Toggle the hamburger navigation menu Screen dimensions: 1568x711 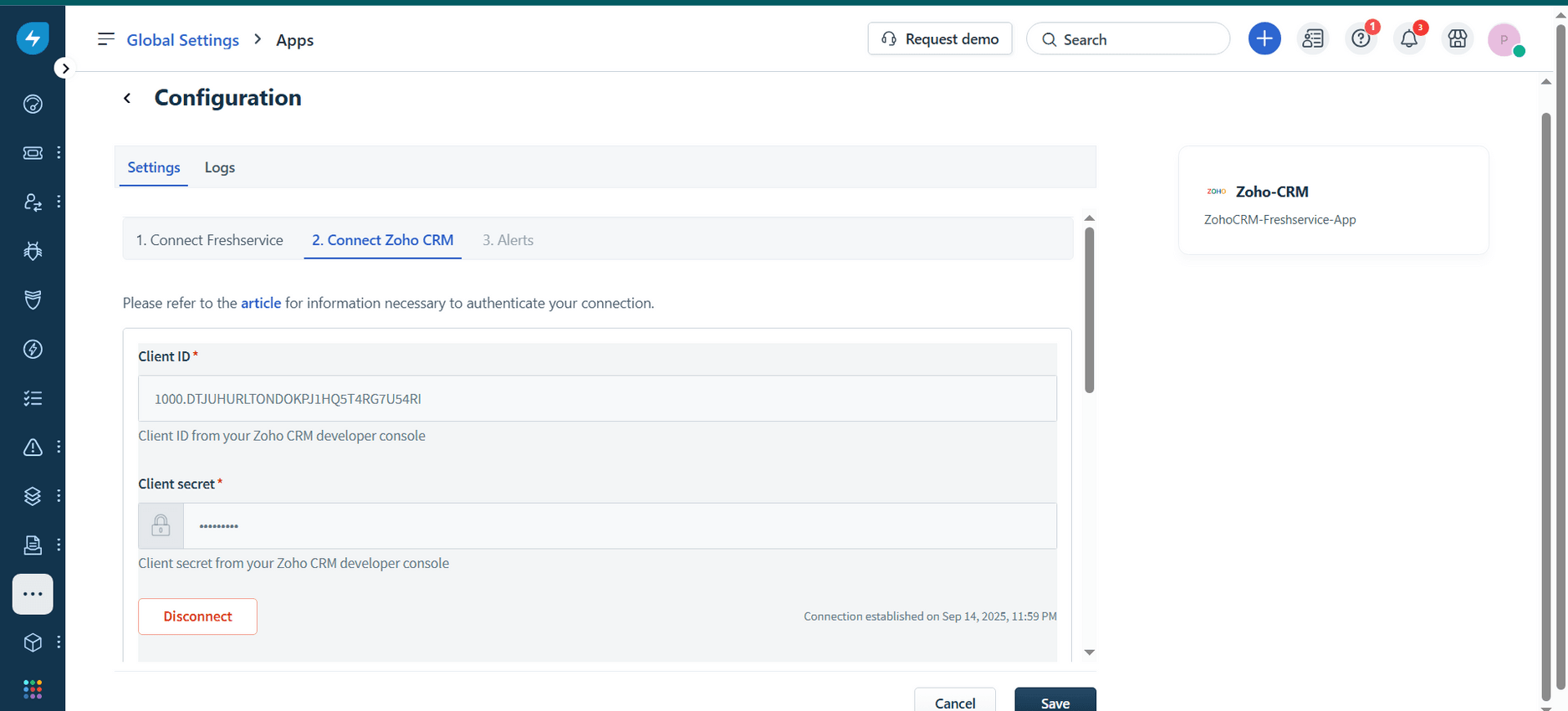tap(106, 39)
